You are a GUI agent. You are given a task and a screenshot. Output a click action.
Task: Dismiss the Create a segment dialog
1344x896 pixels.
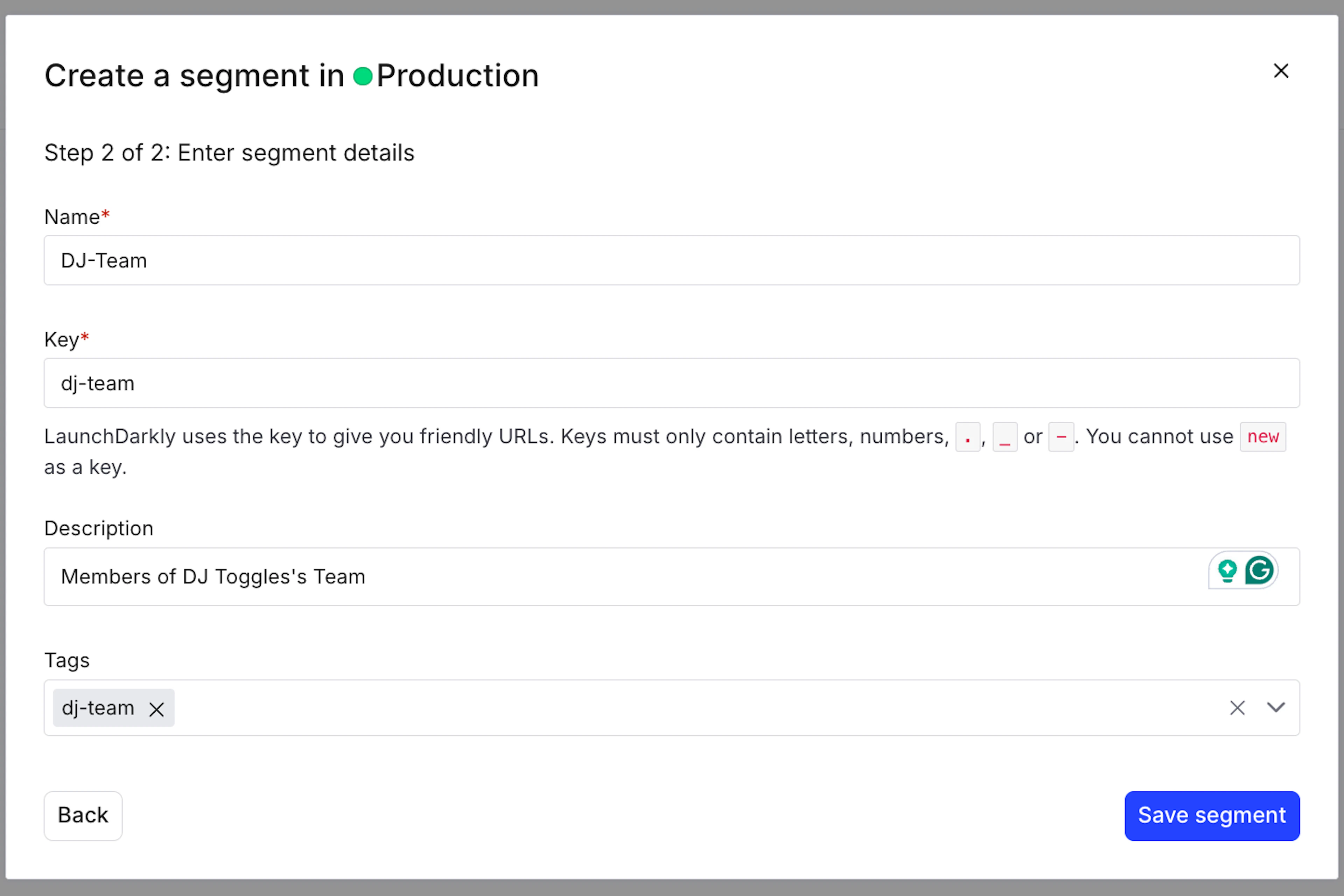click(x=1281, y=70)
